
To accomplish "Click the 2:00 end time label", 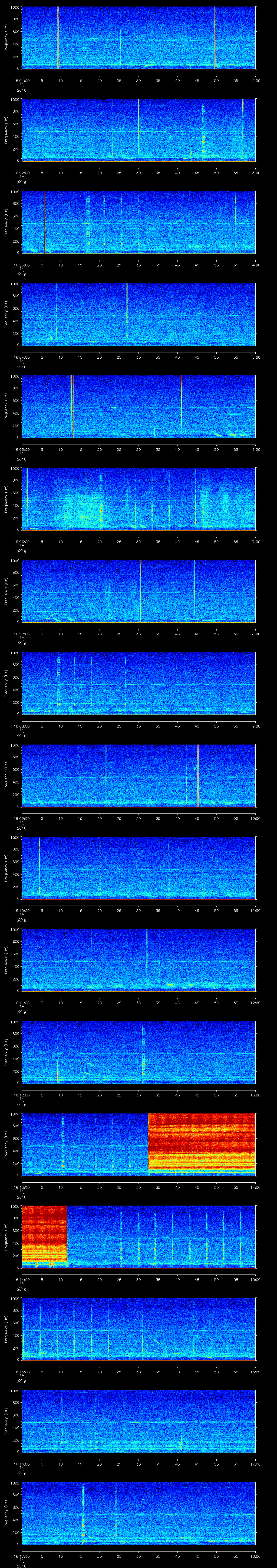I will pos(256,80).
